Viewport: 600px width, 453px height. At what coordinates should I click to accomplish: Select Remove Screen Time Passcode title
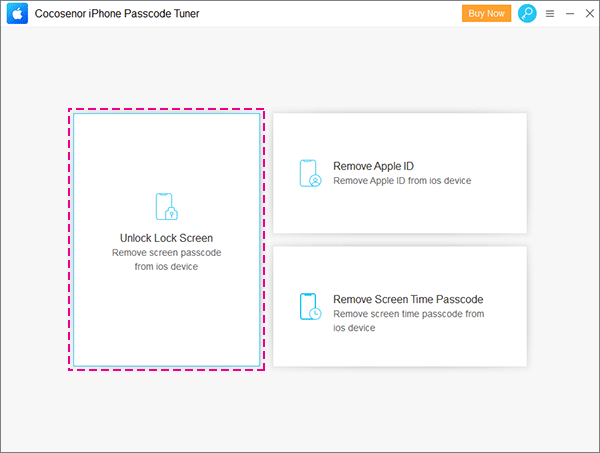[408, 299]
